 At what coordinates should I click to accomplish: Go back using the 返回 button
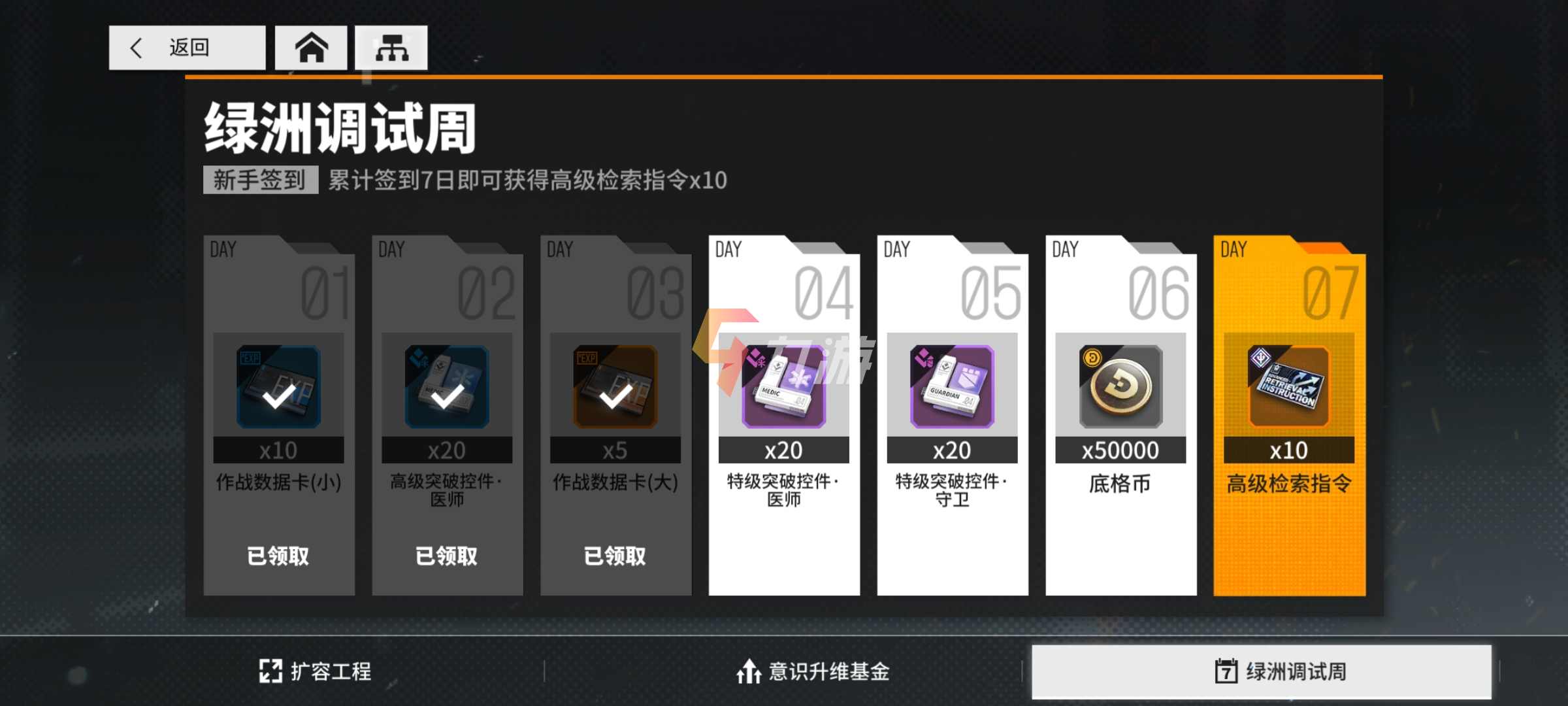187,48
